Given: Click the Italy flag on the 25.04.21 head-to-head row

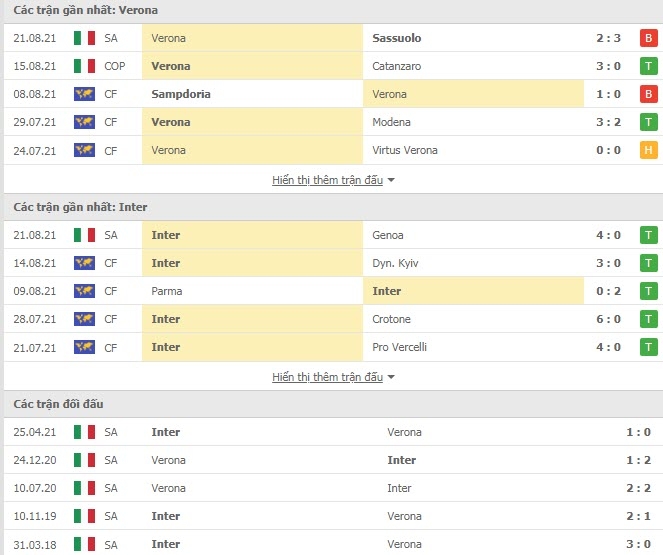Looking at the screenshot, I should 84,432.
